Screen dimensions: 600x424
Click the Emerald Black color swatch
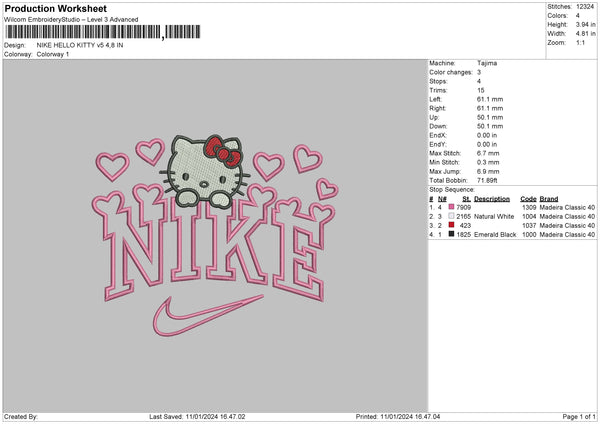click(x=452, y=234)
